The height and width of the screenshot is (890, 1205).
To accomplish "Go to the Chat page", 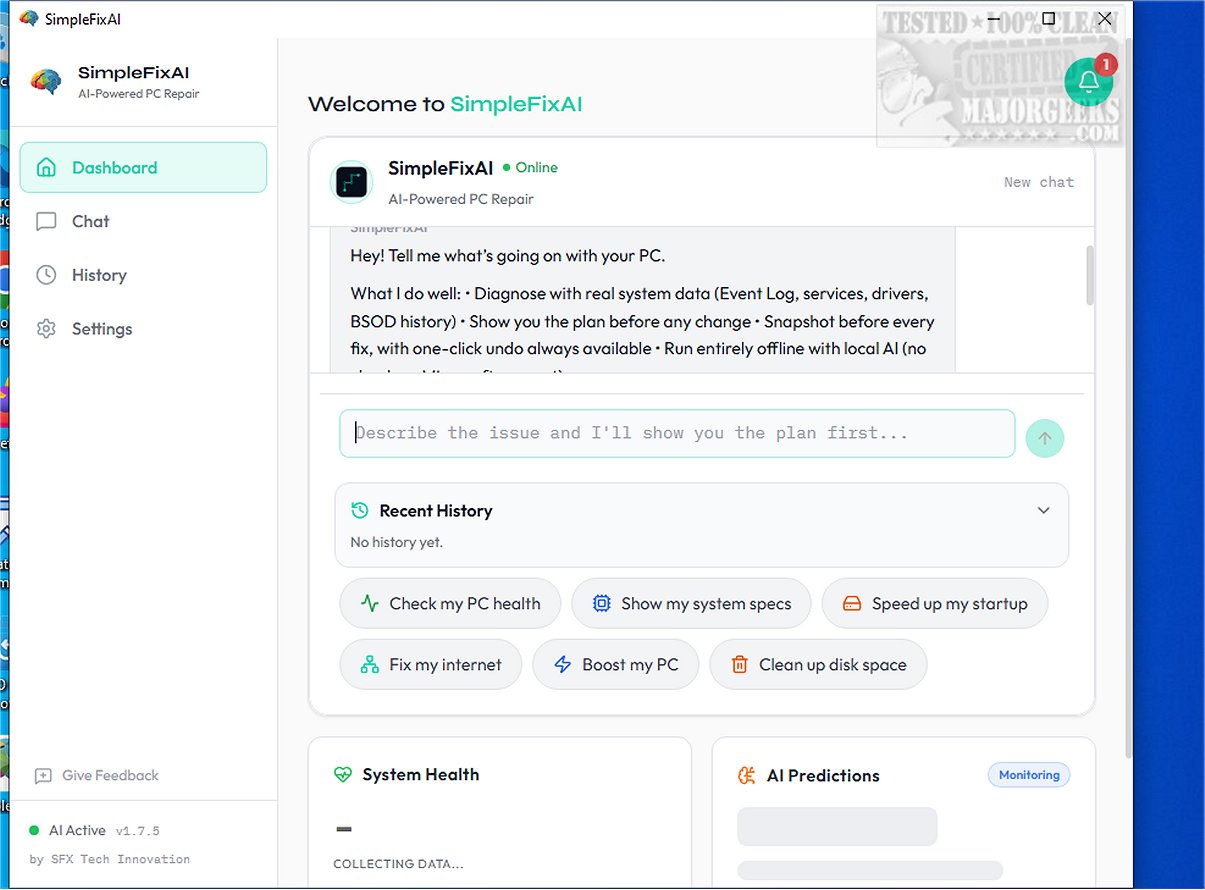I will click(143, 222).
